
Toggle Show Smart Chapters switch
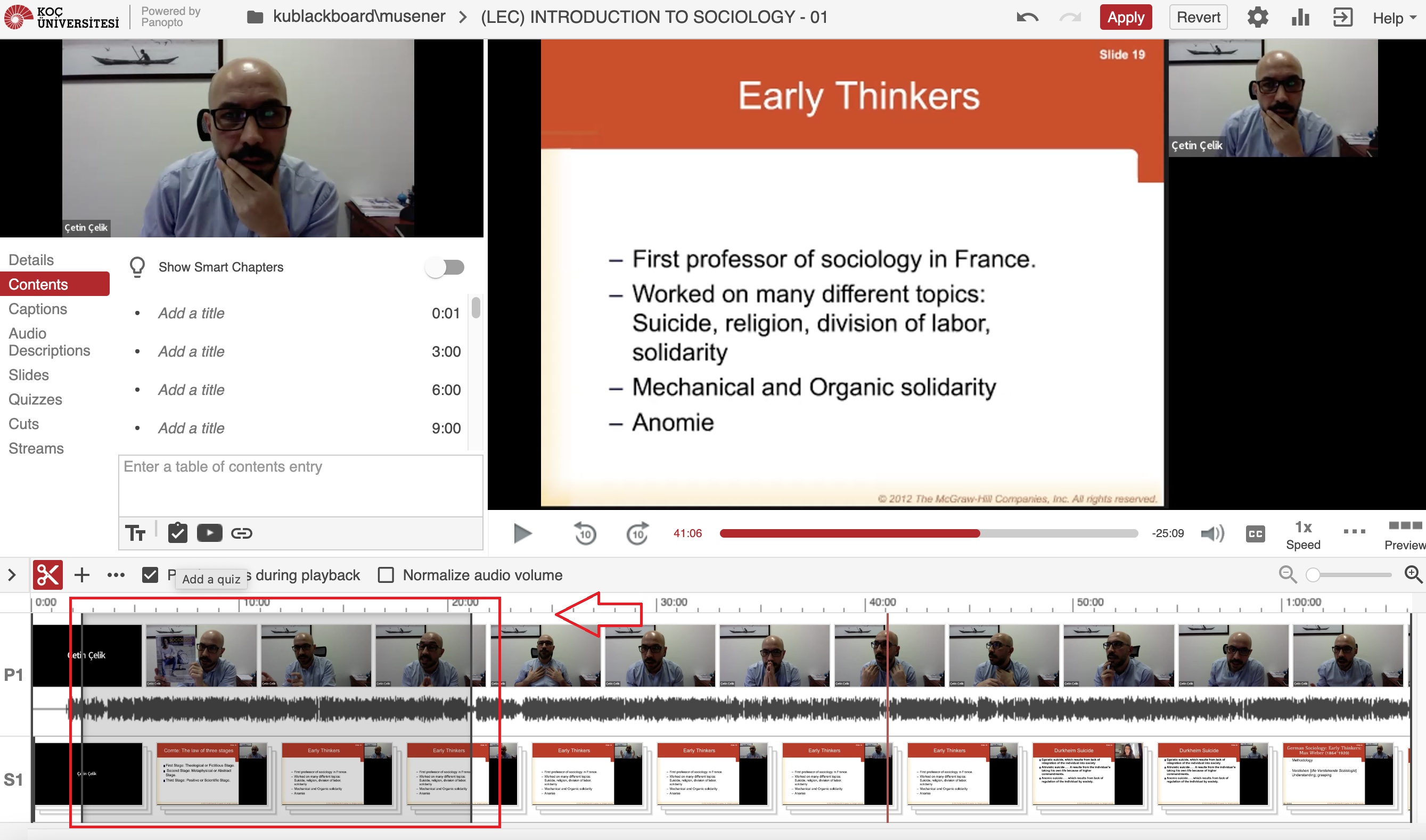(445, 267)
